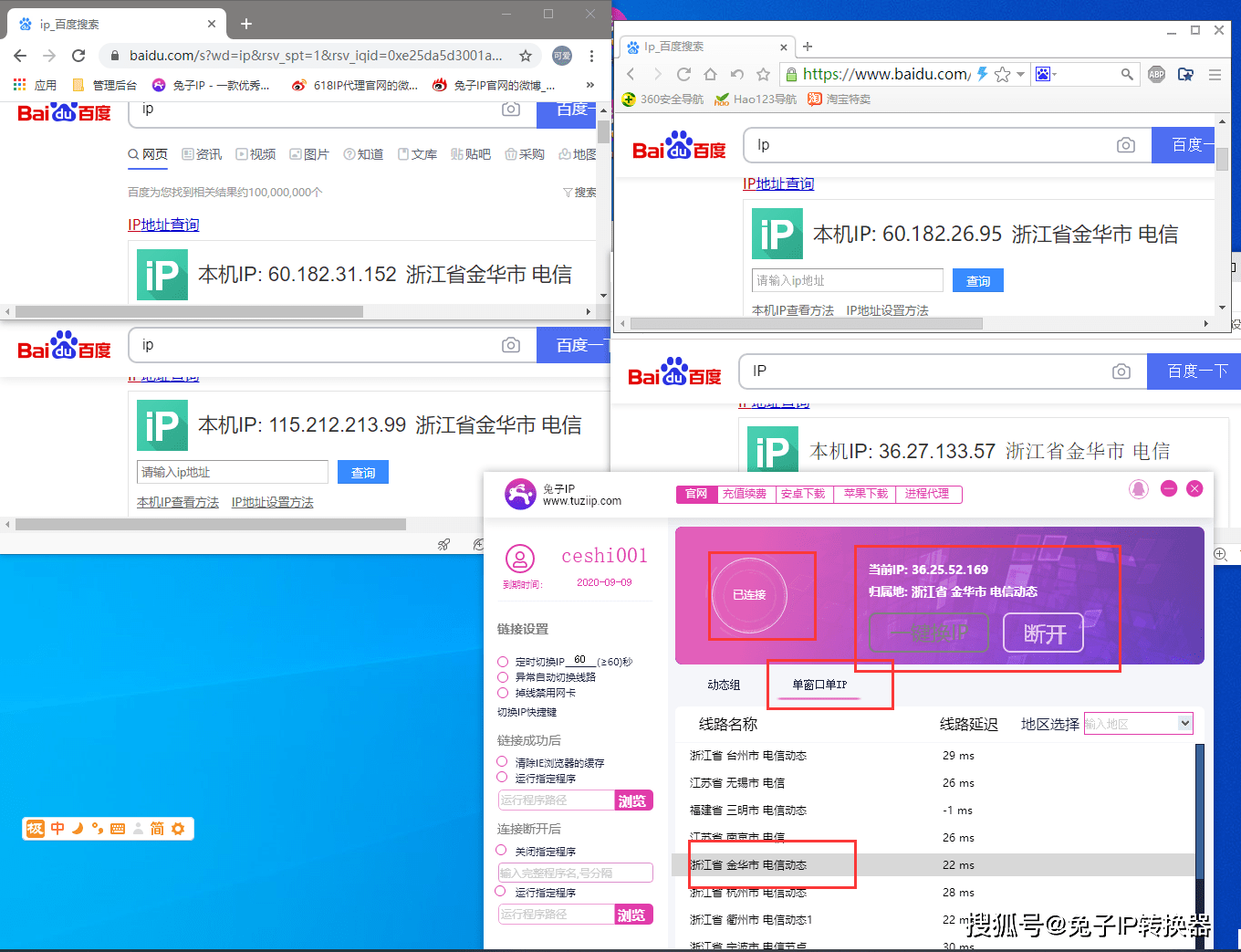Bookmark page with Chrome star icon
Viewport: 1241px width, 952px height.
pyautogui.click(x=526, y=56)
